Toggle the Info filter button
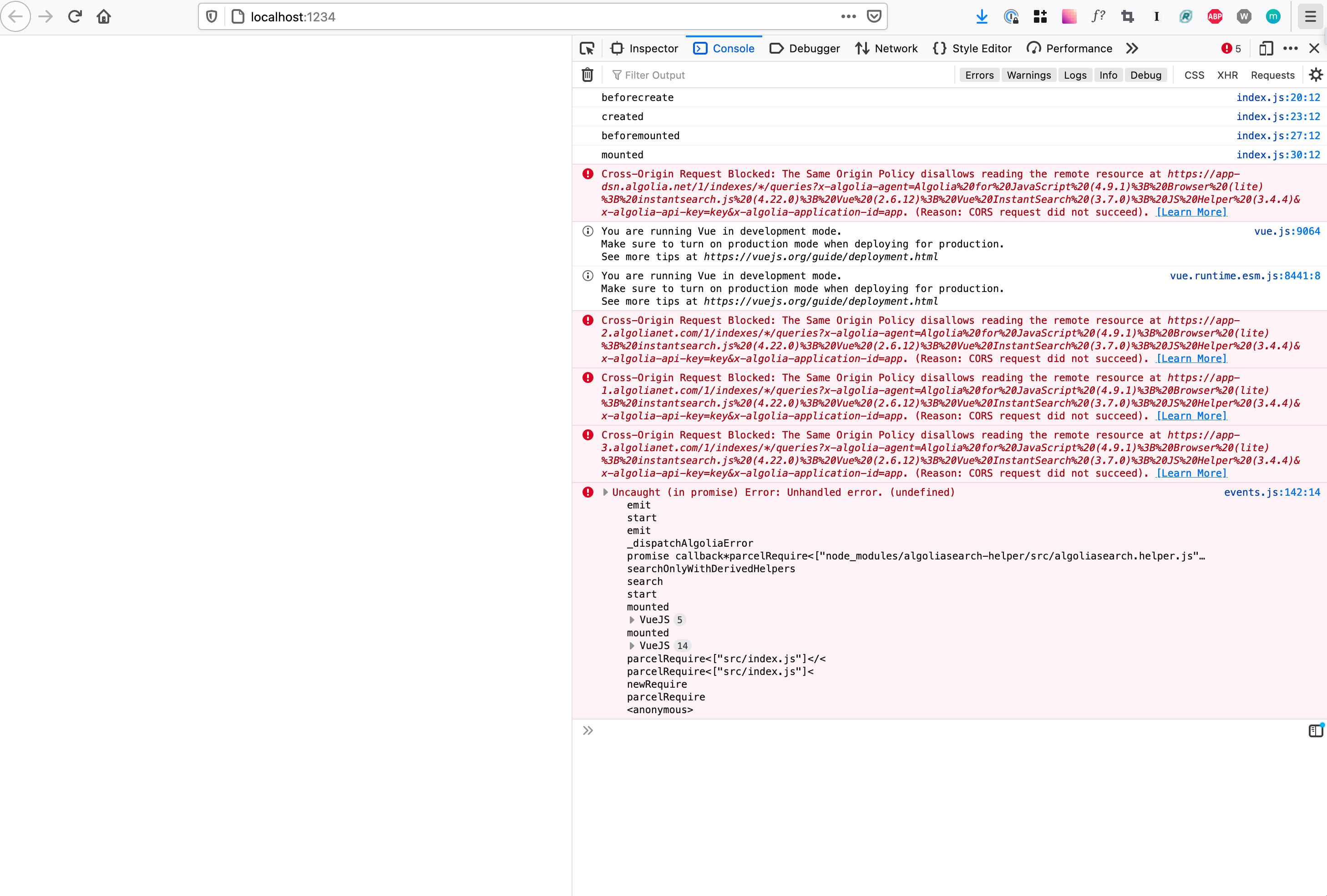 [x=1108, y=75]
